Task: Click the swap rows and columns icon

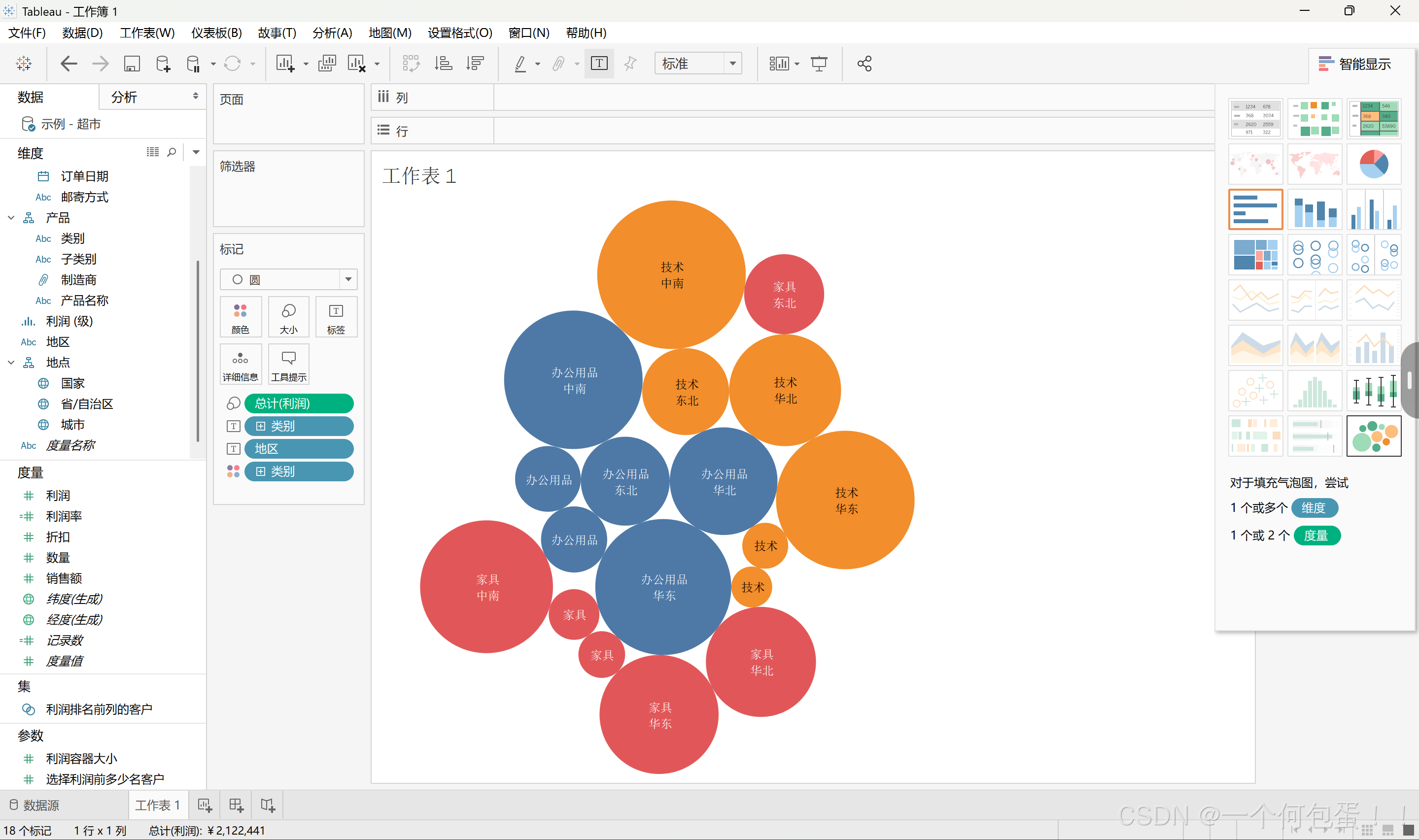Action: coord(411,64)
